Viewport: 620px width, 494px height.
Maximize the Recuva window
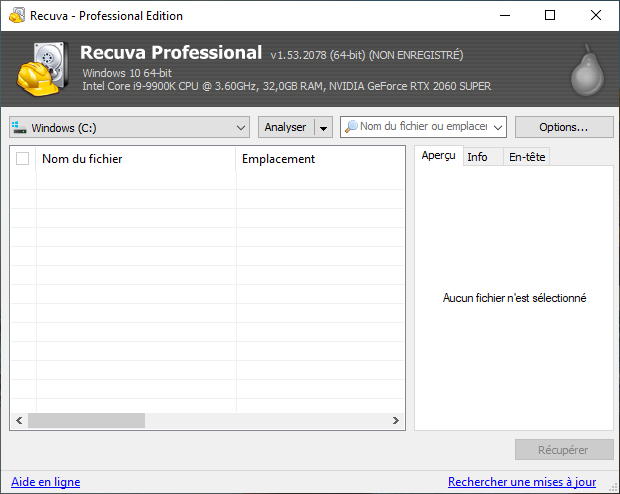[x=550, y=15]
